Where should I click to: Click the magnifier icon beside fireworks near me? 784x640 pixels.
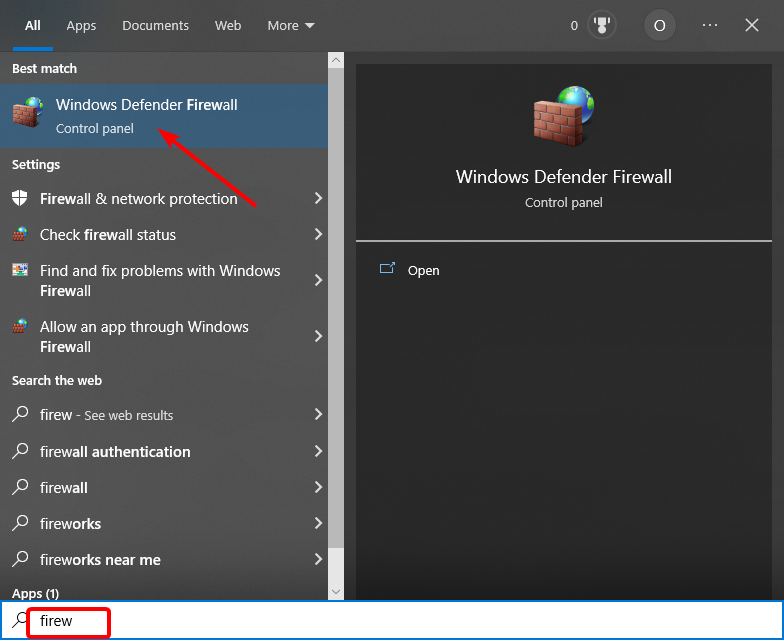(x=20, y=559)
